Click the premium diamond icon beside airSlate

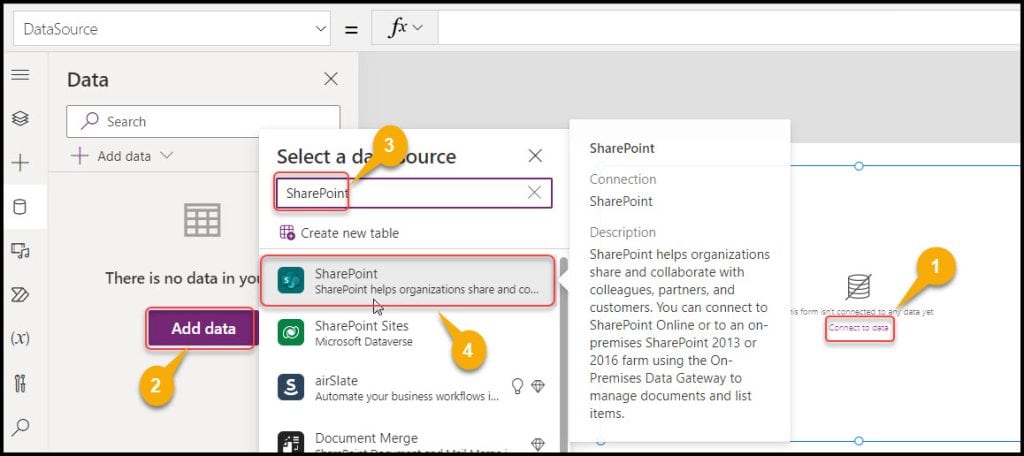coord(538,386)
